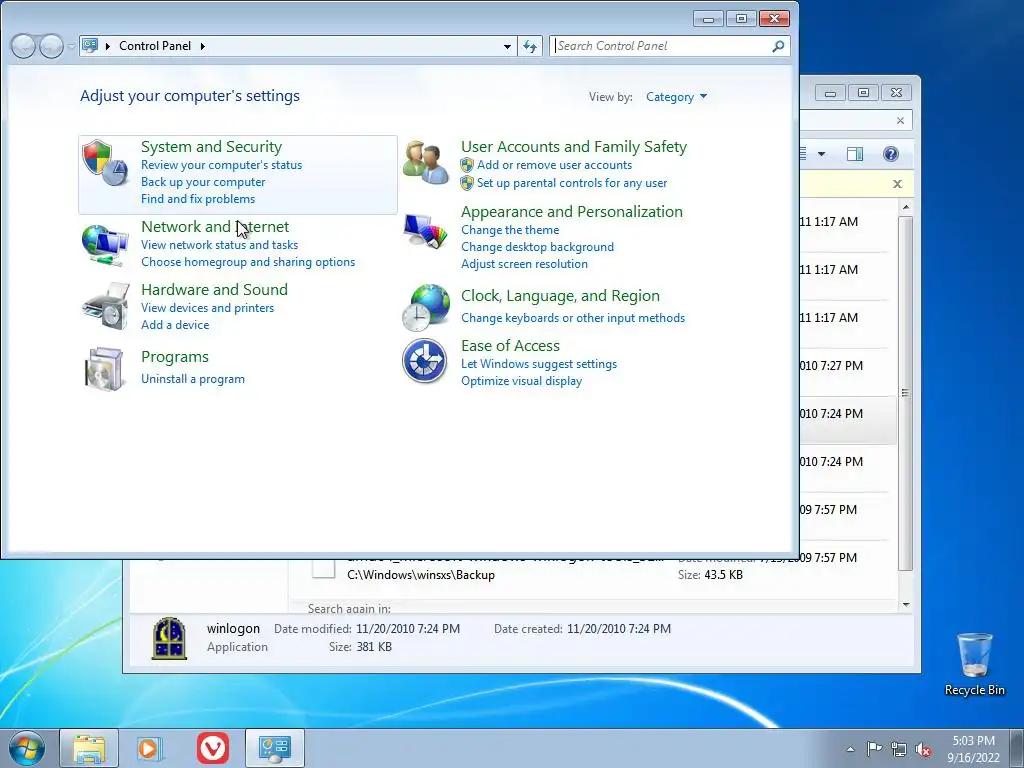Click the clock and date in the taskbar

(973, 749)
